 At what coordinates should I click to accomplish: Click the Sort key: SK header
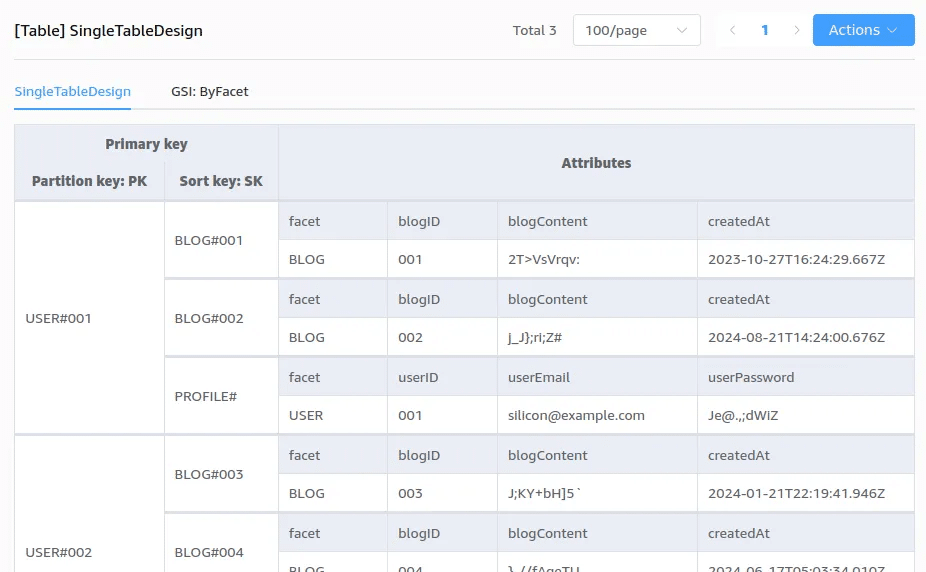pyautogui.click(x=221, y=182)
